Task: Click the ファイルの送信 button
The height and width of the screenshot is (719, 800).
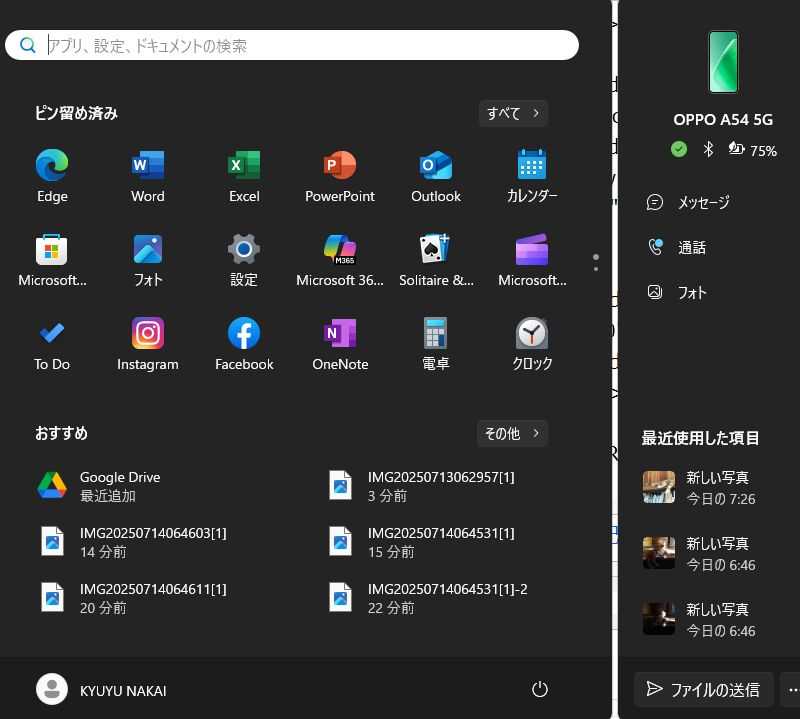Action: [703, 689]
